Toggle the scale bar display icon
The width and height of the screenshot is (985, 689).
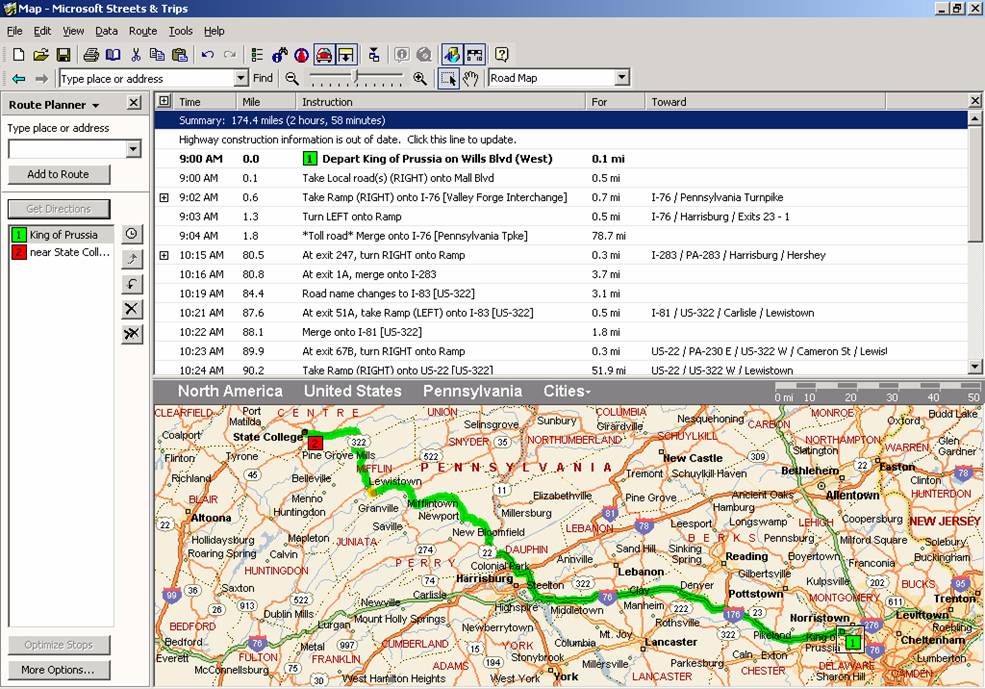[474, 55]
